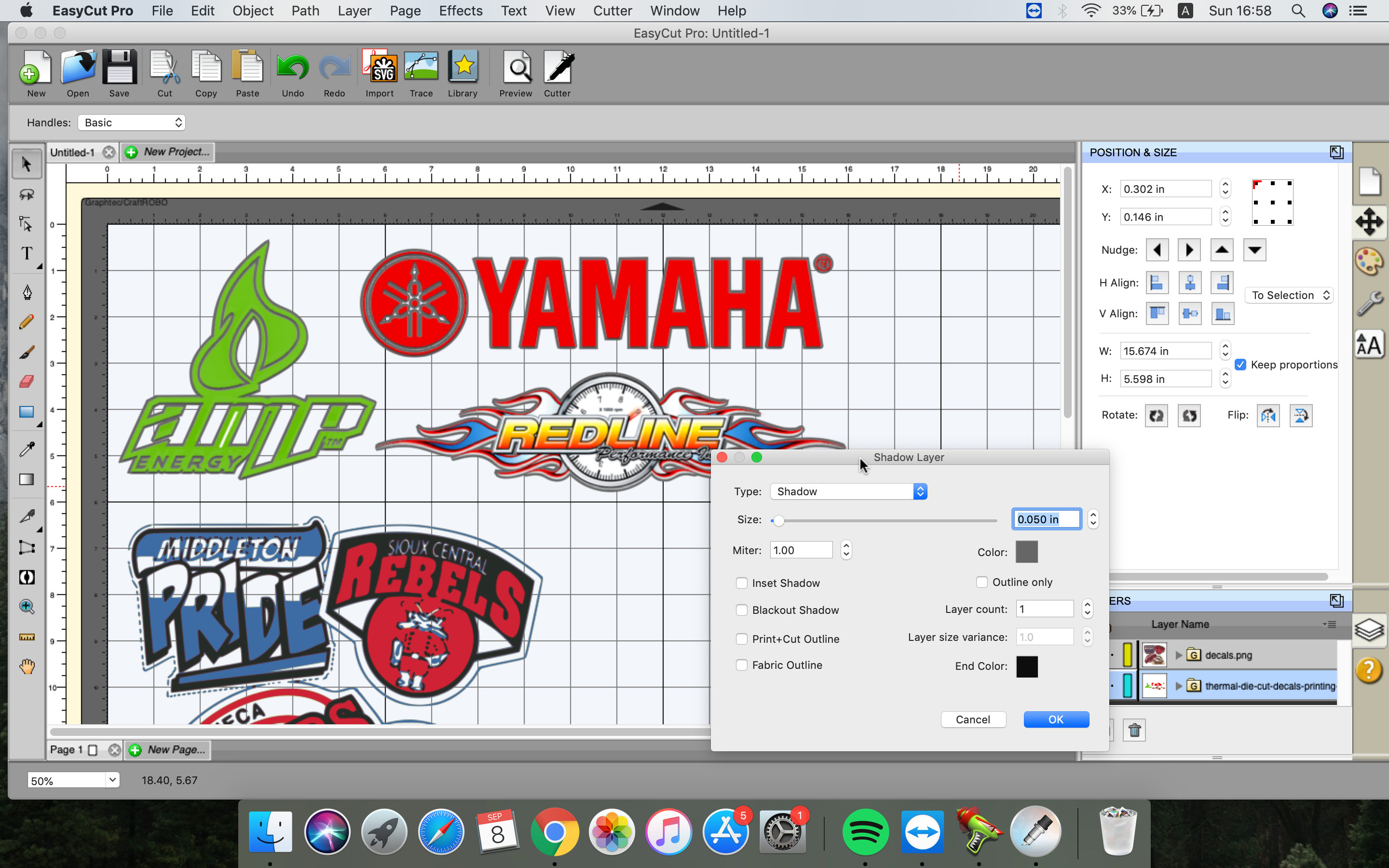Image resolution: width=1389 pixels, height=868 pixels.
Task: Open the Effects menu
Action: pos(460,10)
